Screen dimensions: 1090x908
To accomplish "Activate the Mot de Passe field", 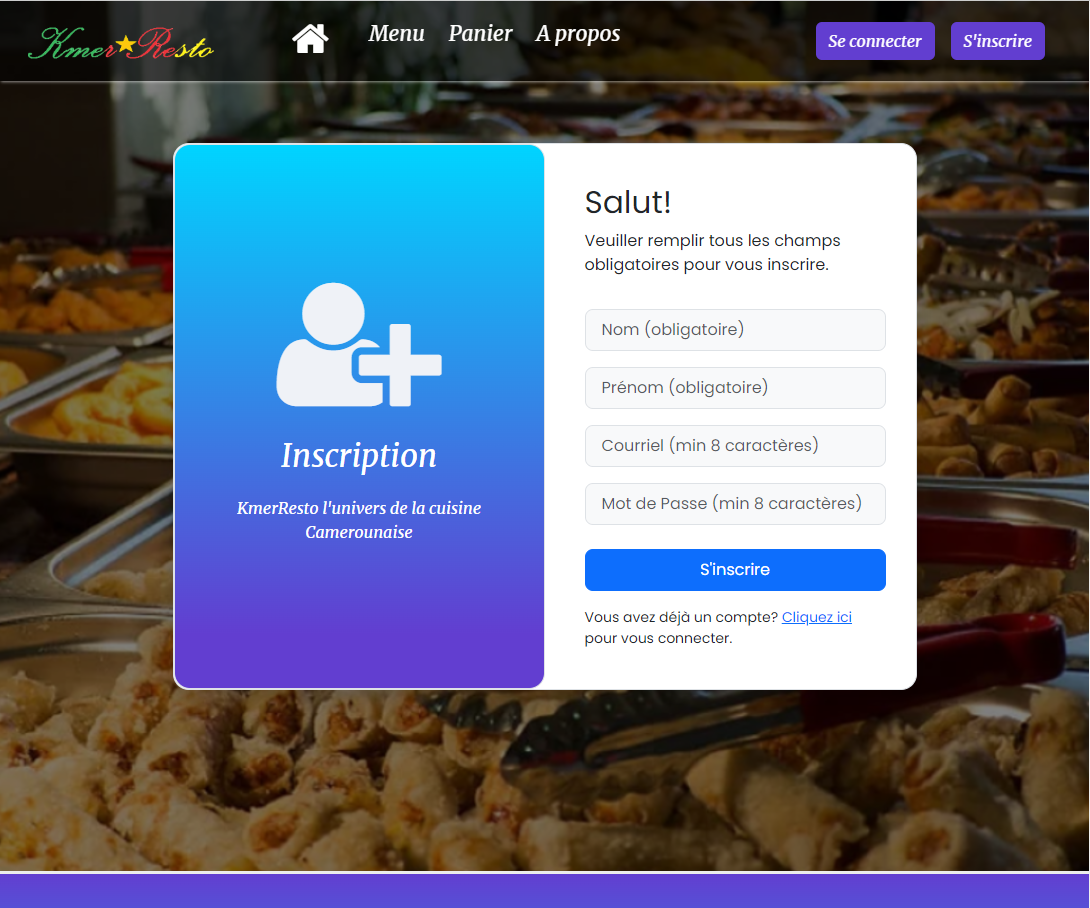I will point(735,504).
